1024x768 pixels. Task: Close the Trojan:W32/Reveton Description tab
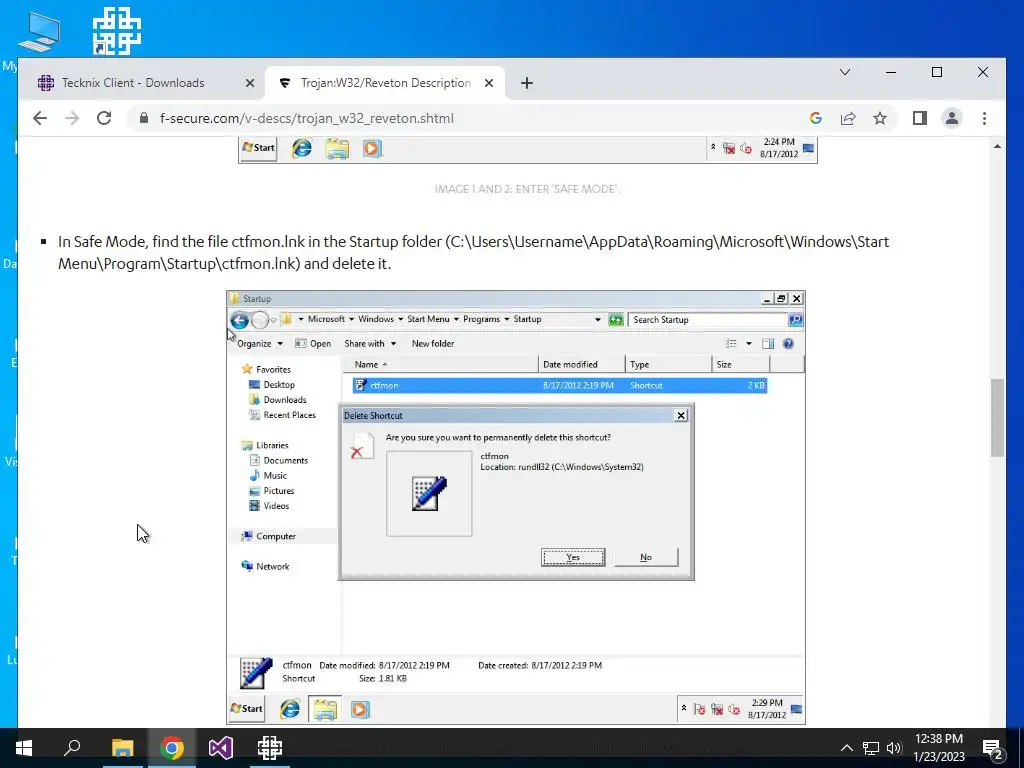coord(488,83)
